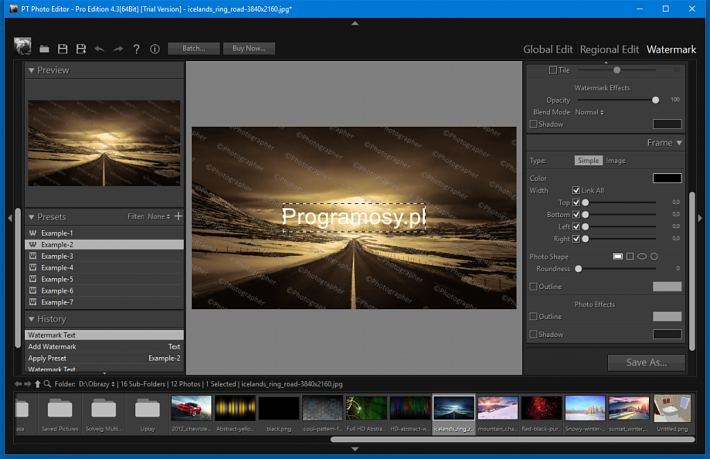Image resolution: width=710 pixels, height=459 pixels.
Task: Collapse the History panel
Action: (x=31, y=319)
